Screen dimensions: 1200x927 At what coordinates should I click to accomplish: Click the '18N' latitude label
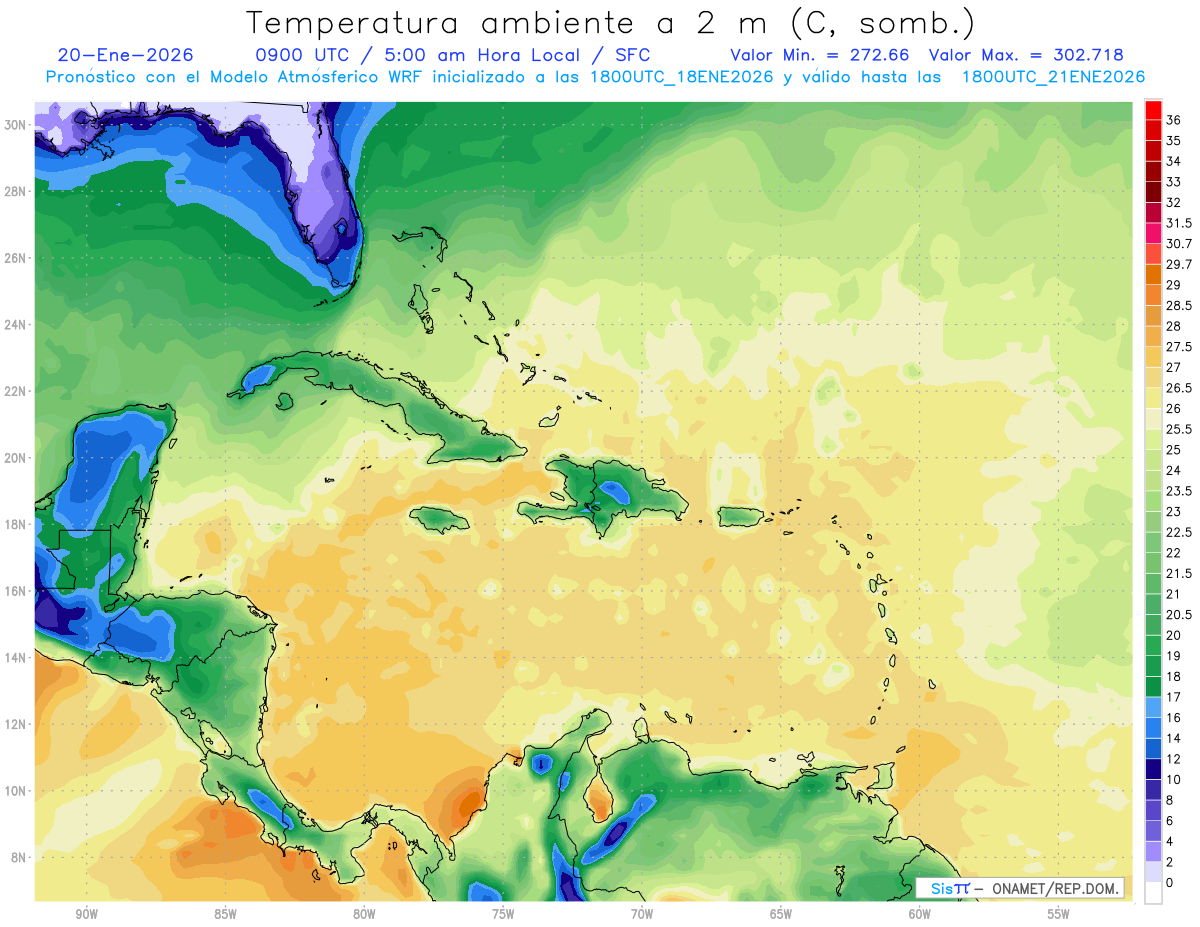pos(14,524)
